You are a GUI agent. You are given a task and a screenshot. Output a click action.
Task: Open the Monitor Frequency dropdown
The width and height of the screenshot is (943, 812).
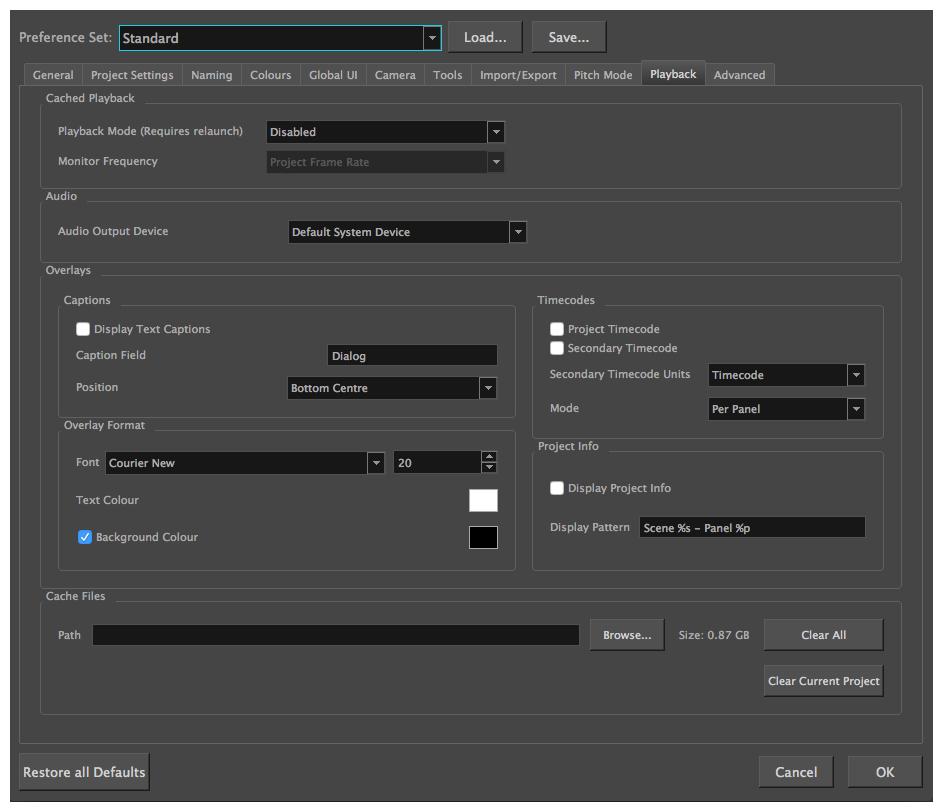point(385,162)
